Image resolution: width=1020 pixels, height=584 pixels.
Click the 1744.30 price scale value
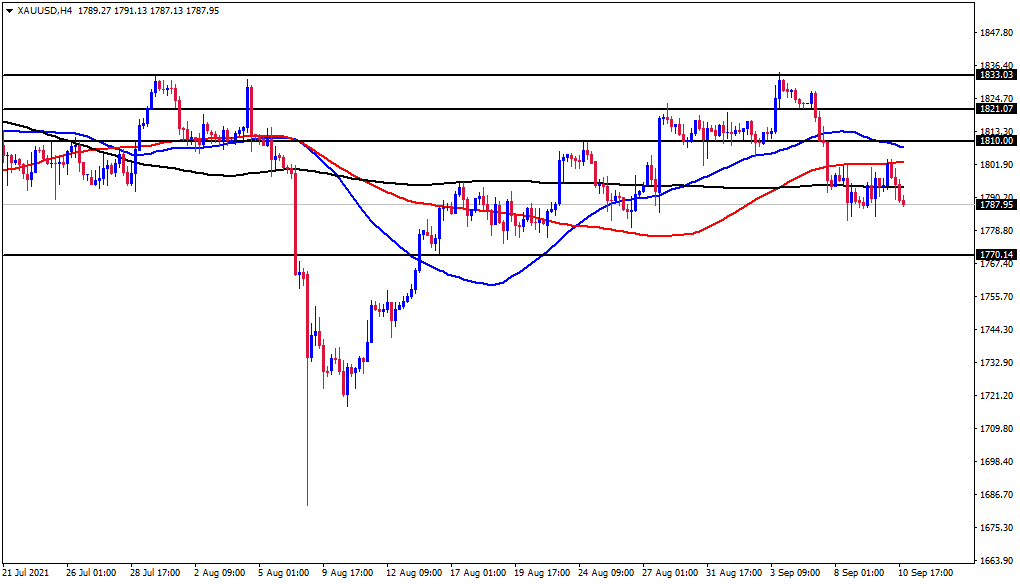pos(997,330)
